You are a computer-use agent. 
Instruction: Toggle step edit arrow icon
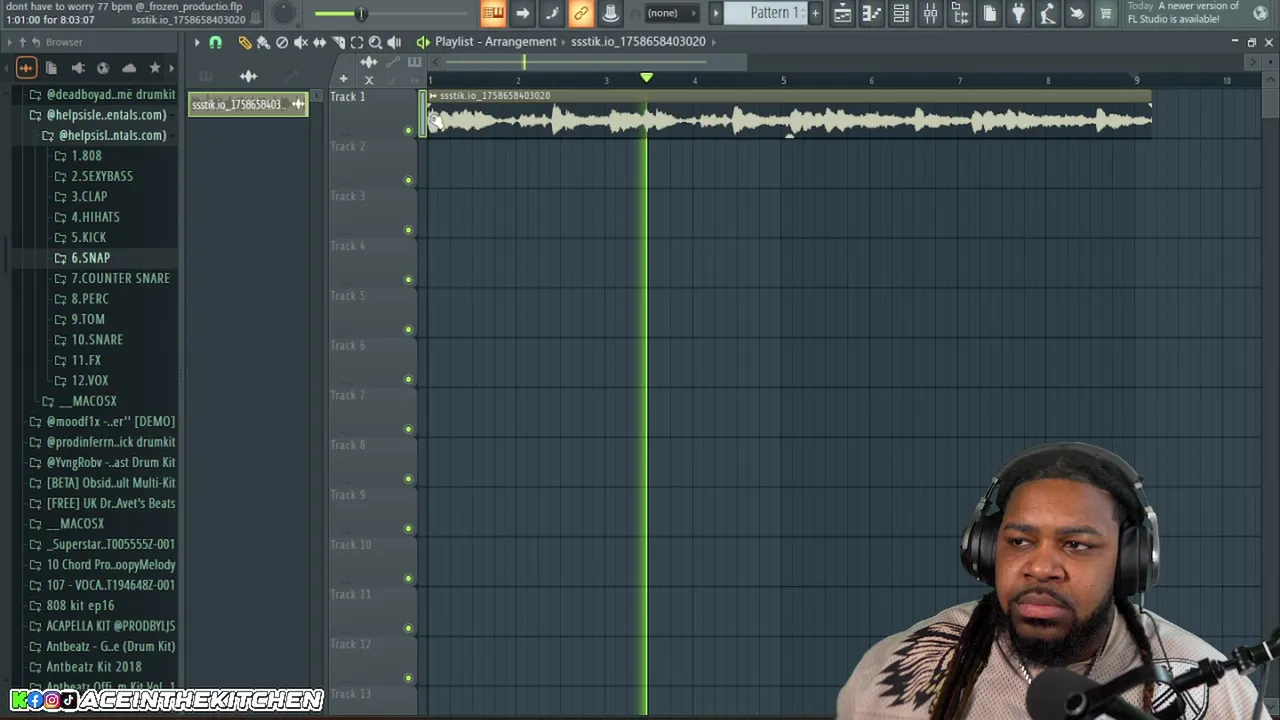(x=522, y=13)
